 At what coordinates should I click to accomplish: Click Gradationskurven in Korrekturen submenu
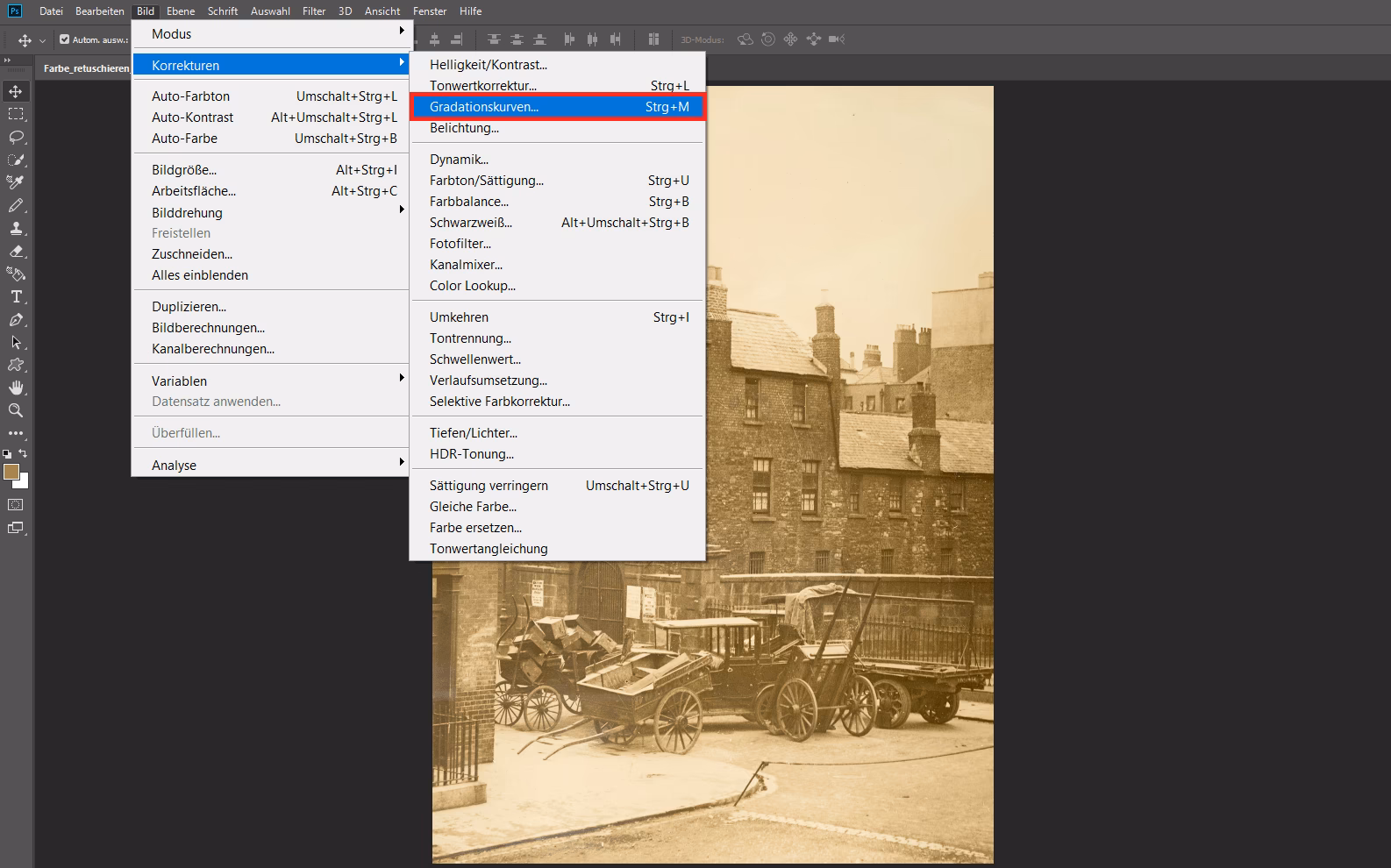pyautogui.click(x=483, y=107)
